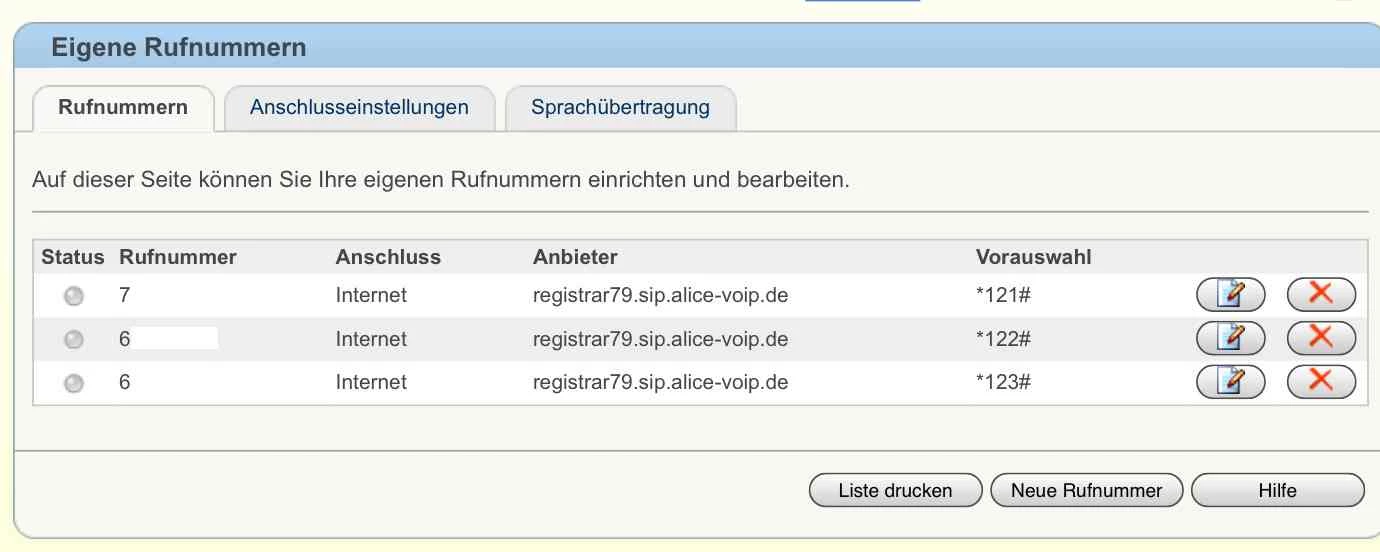The image size is (1380, 552).
Task: Click the Vorauswahl column header
Action: 1033,257
